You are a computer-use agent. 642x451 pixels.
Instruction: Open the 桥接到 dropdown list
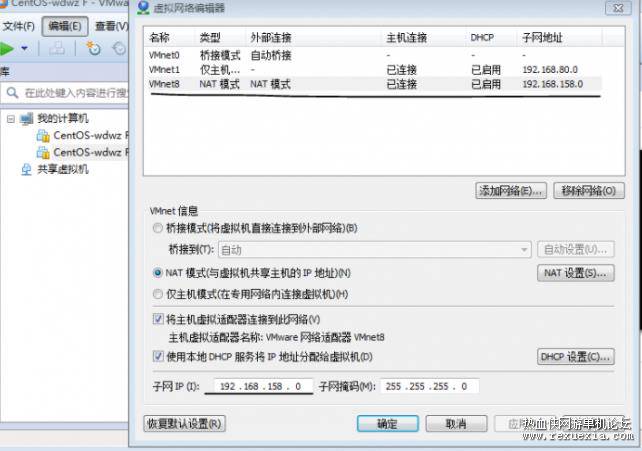(375, 250)
